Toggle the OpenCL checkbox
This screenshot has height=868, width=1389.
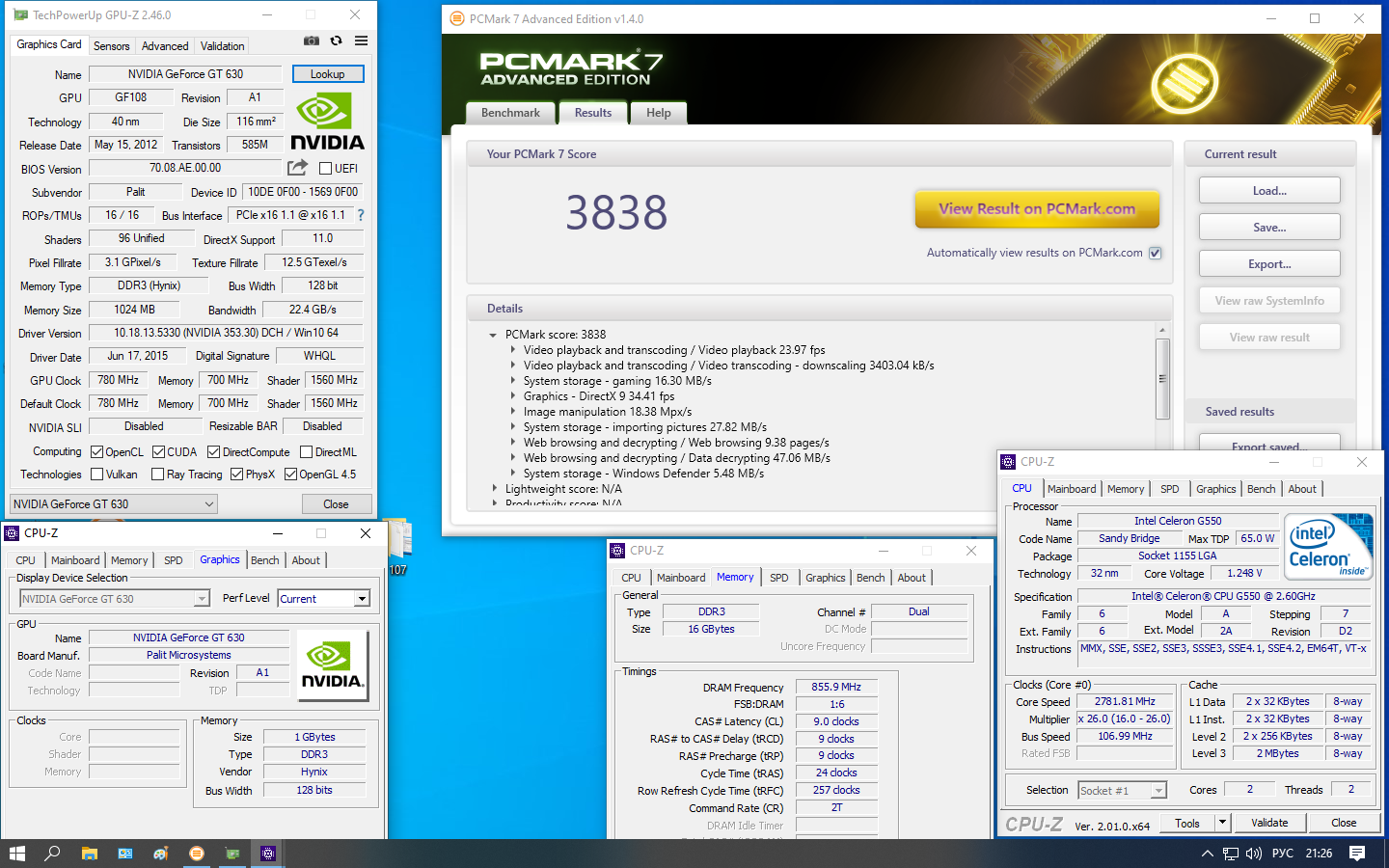click(96, 452)
